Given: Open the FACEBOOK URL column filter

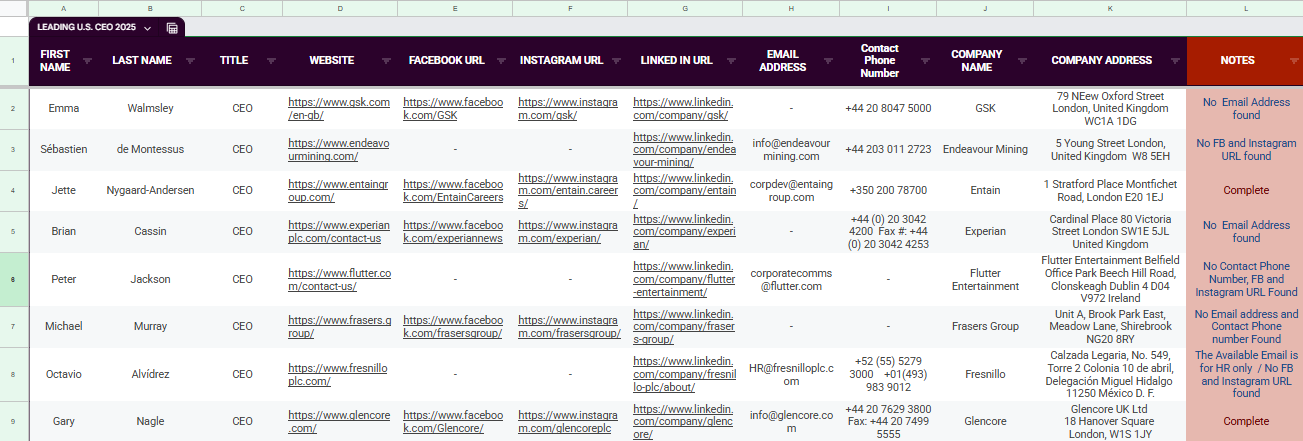Looking at the screenshot, I should click(x=500, y=61).
